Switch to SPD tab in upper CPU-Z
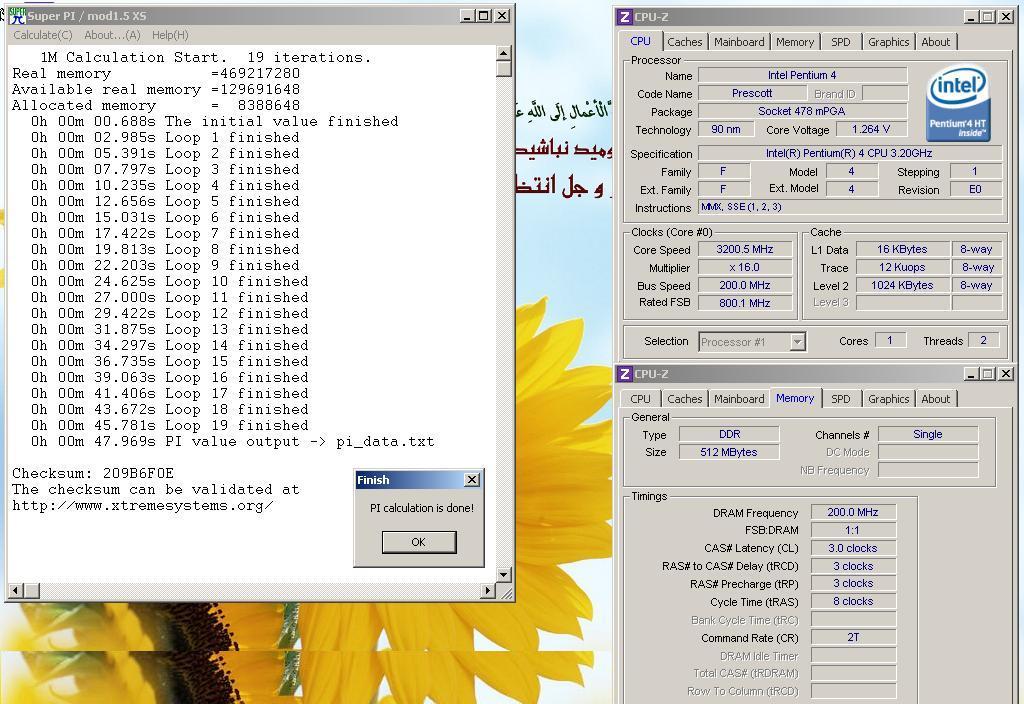 coord(840,42)
